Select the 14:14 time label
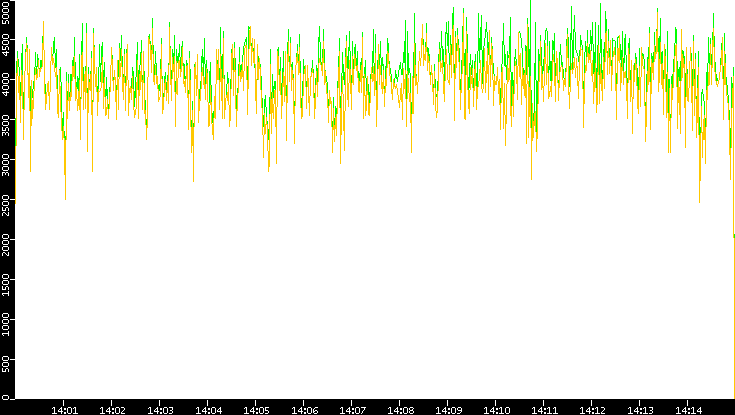Screen dimensions: 735x415 (688, 411)
